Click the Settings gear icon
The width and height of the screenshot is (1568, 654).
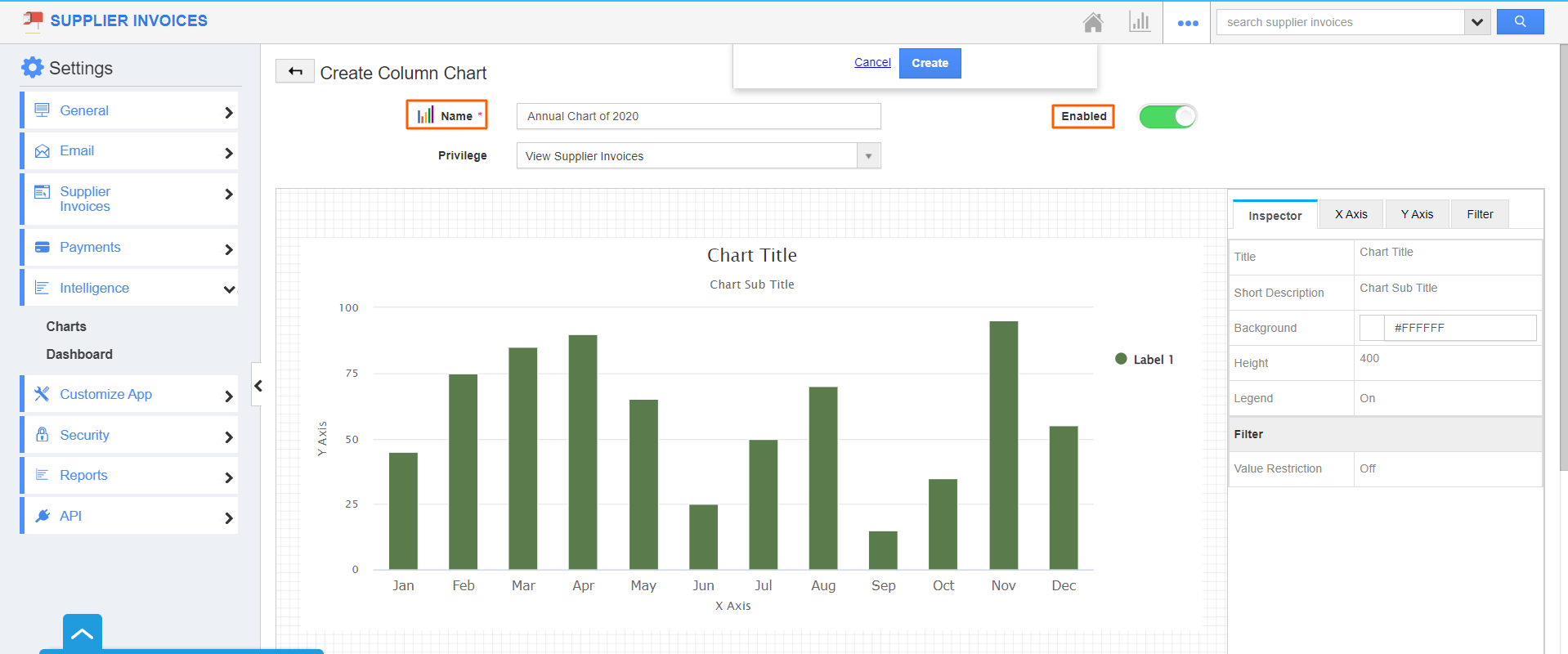point(33,67)
